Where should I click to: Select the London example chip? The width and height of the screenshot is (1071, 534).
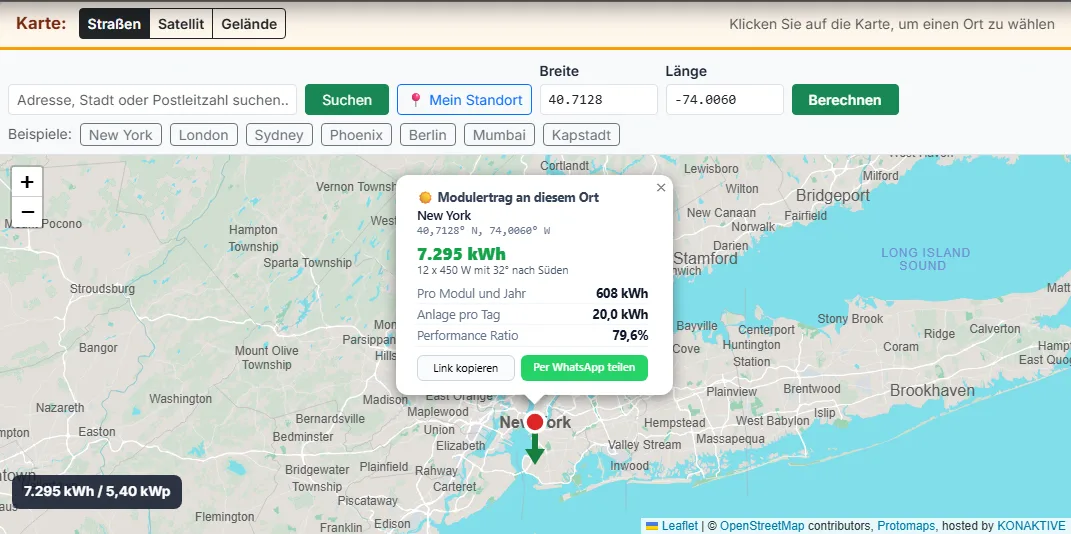204,135
